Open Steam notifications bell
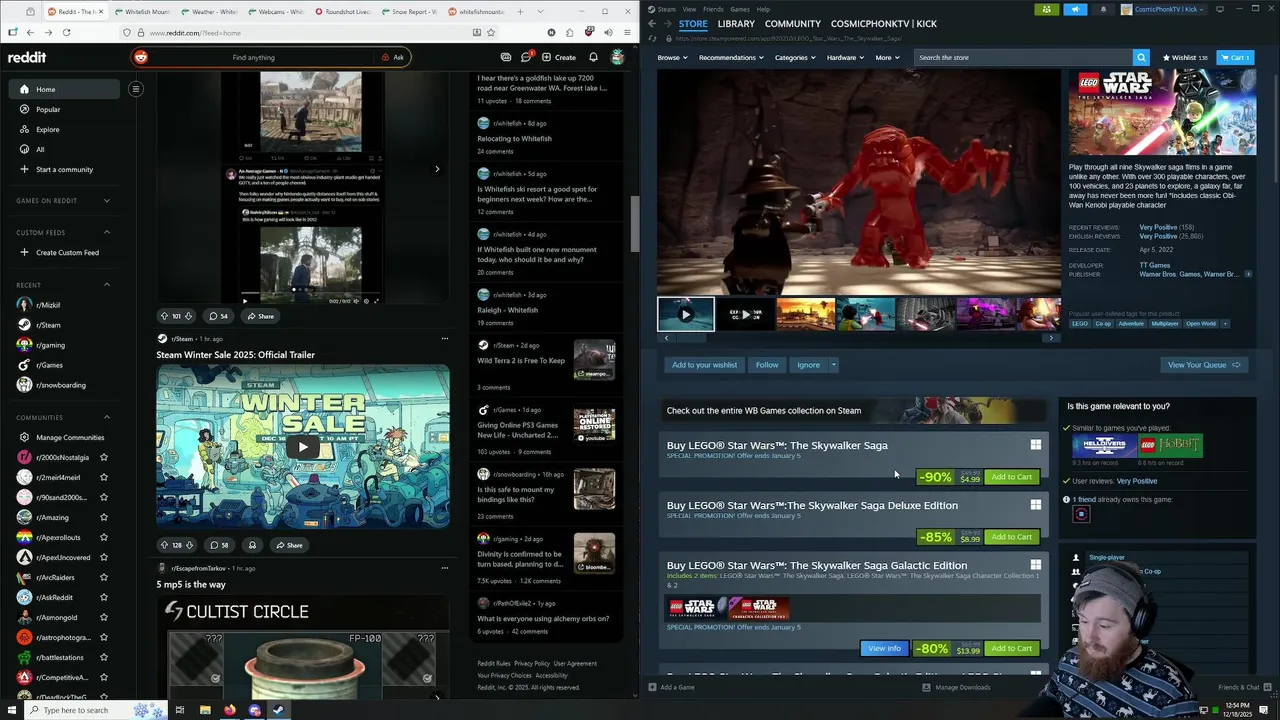 (x=1103, y=9)
